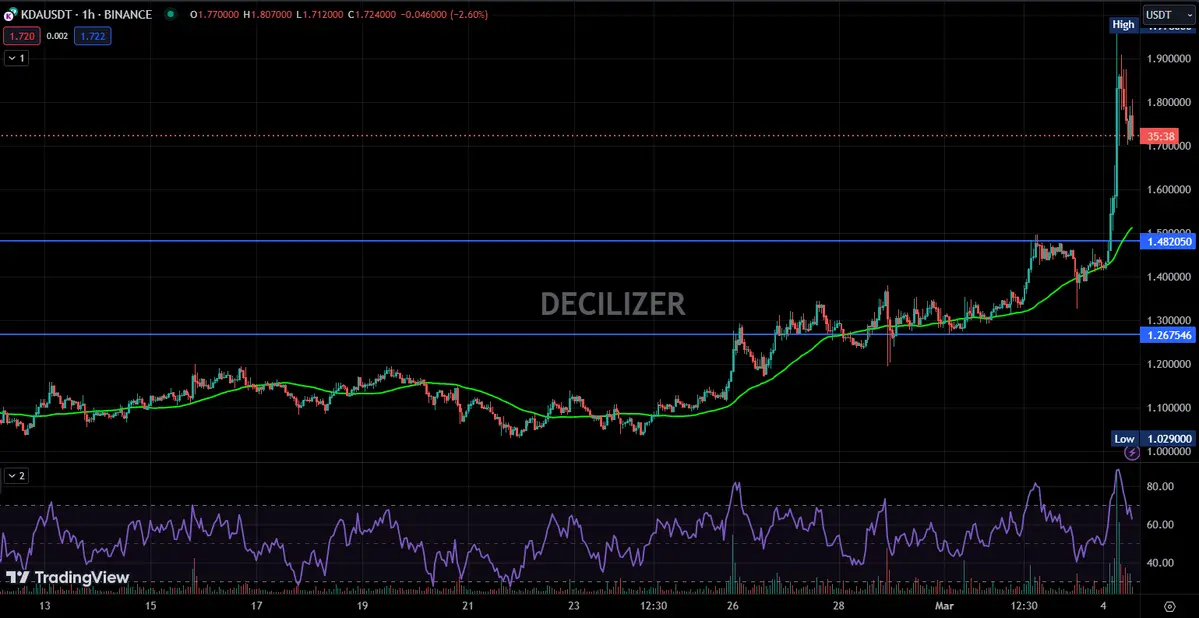Image resolution: width=1199 pixels, height=618 pixels.
Task: Click the RSI 80.00 axis label
Action: pyautogui.click(x=1159, y=486)
